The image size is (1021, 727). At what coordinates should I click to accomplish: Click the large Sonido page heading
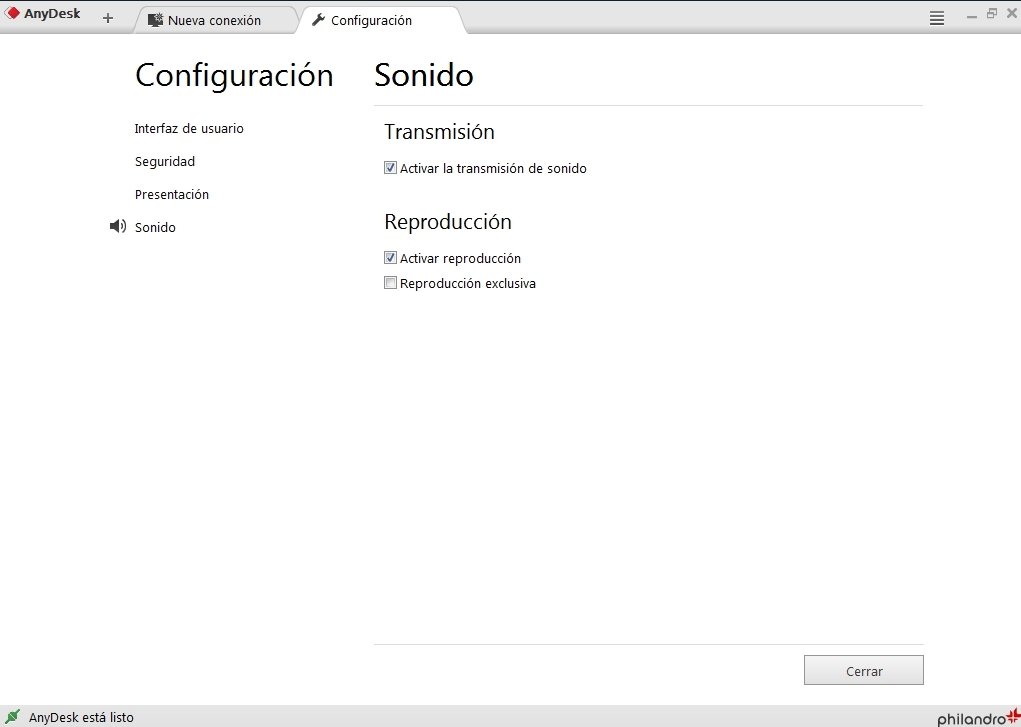(424, 75)
